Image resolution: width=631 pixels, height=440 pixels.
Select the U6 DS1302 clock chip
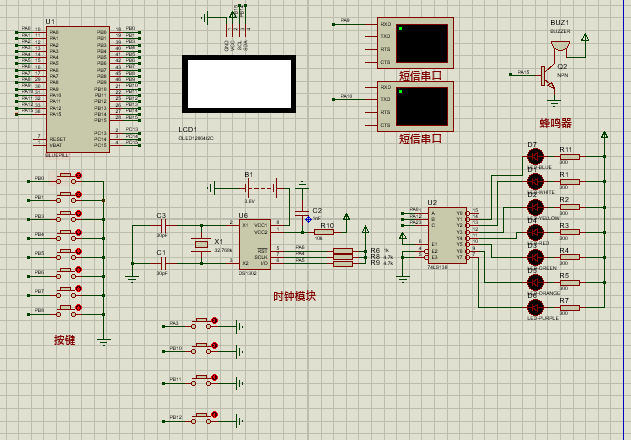(x=255, y=244)
